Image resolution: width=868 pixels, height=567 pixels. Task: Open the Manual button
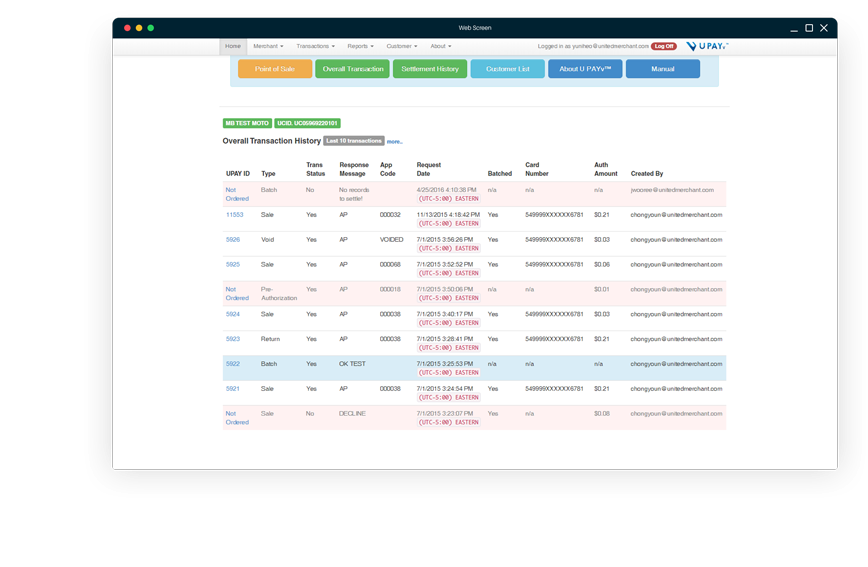[x=663, y=69]
